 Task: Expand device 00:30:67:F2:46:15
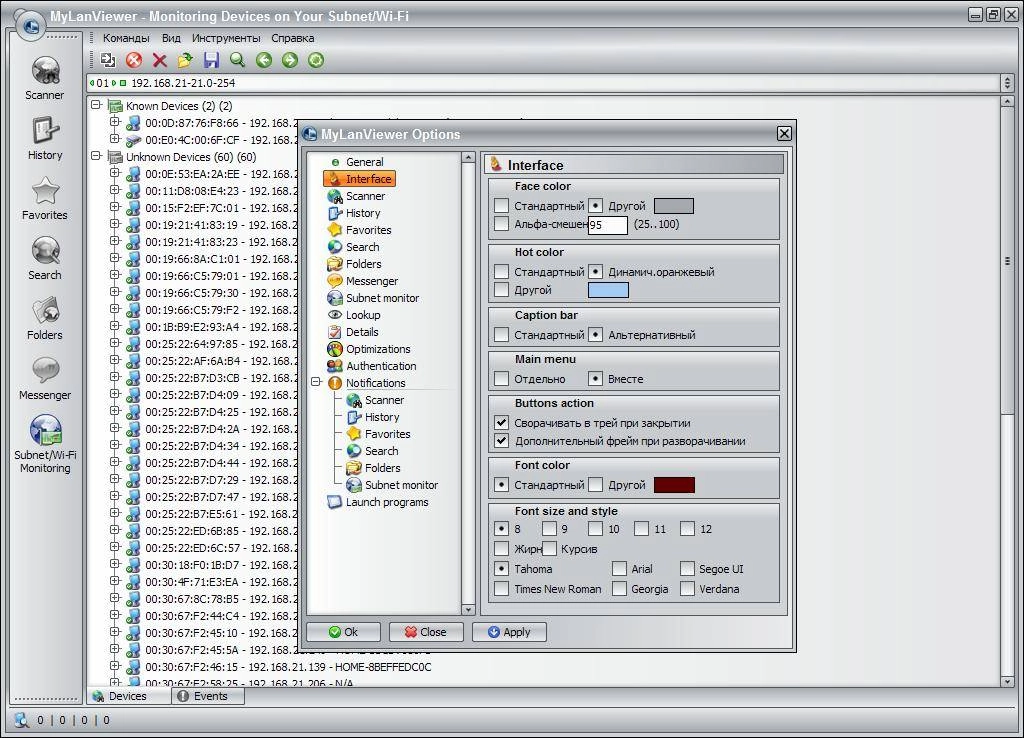coord(115,666)
